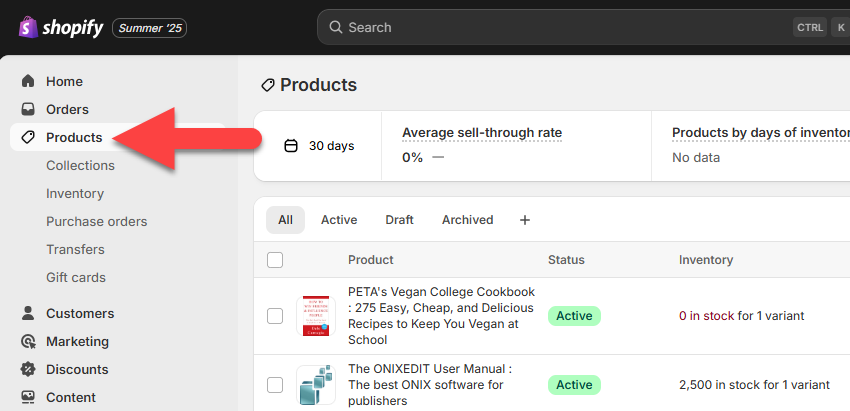Click Active badge on PETA's Cookbook row

tap(574, 316)
